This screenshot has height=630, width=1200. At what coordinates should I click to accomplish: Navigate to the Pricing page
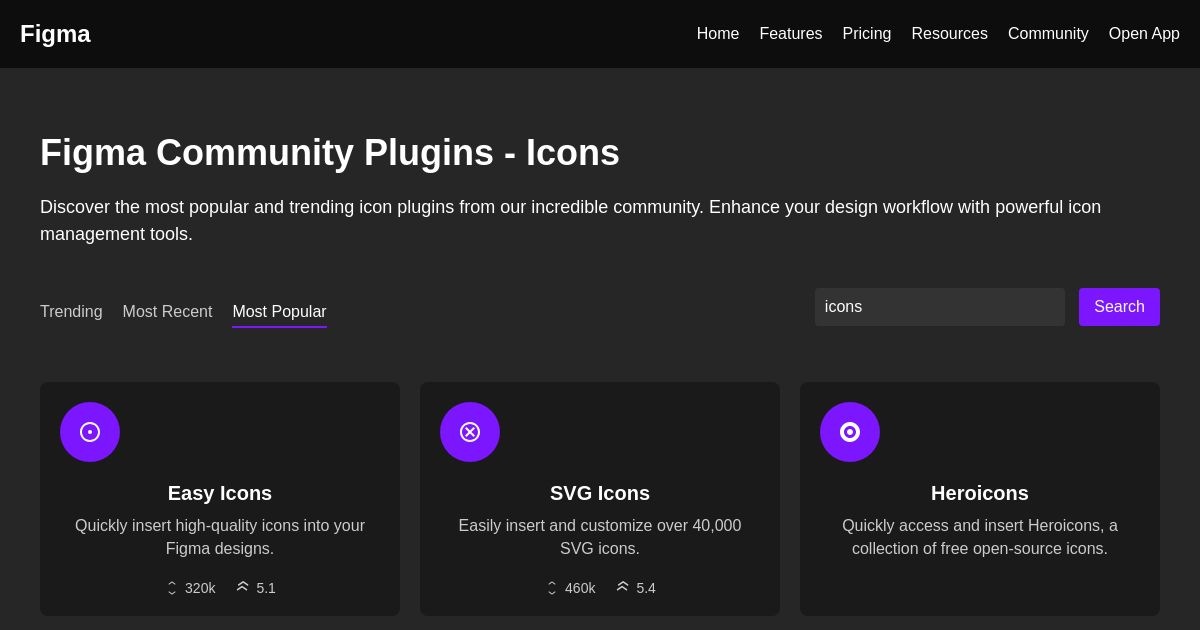(867, 33)
